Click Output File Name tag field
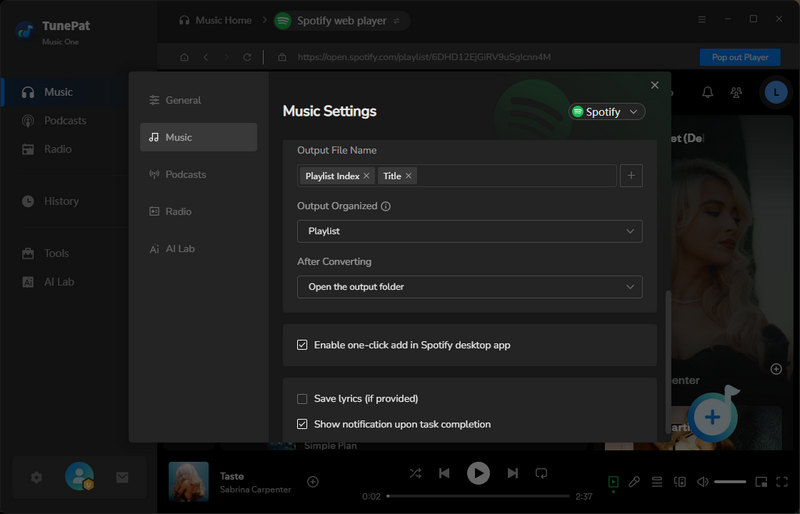The width and height of the screenshot is (800, 514). coord(457,176)
